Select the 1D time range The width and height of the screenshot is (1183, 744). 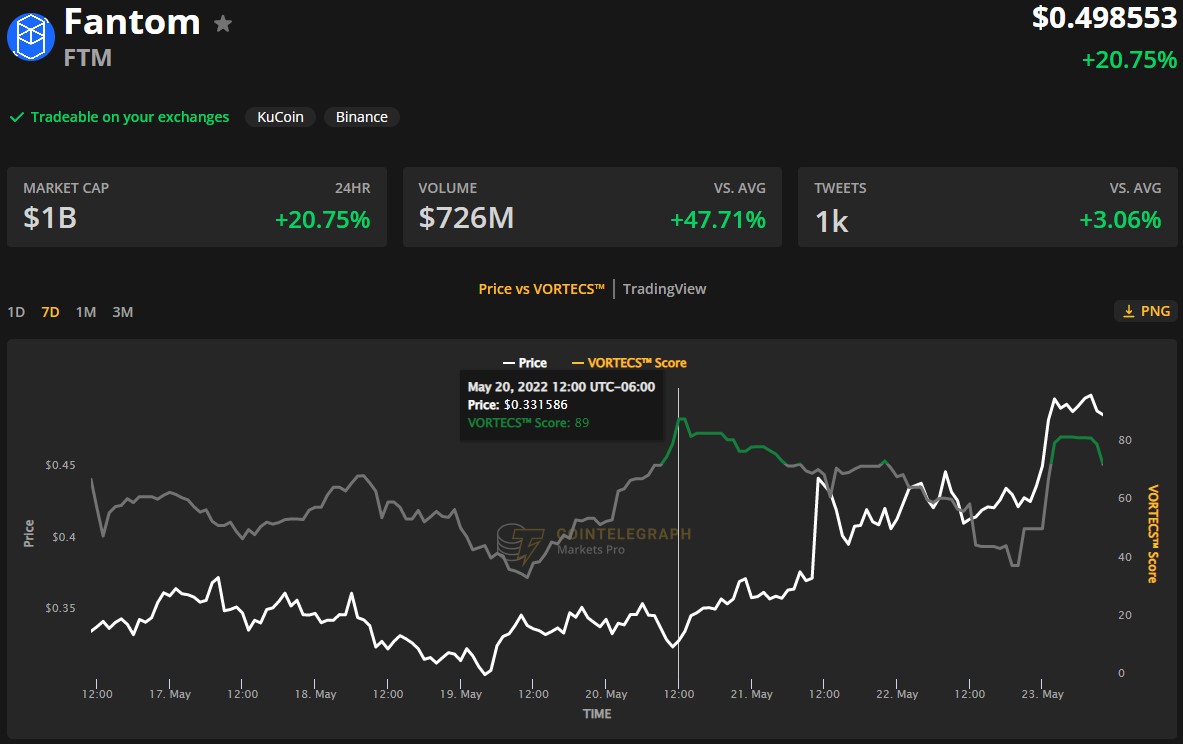click(16, 312)
